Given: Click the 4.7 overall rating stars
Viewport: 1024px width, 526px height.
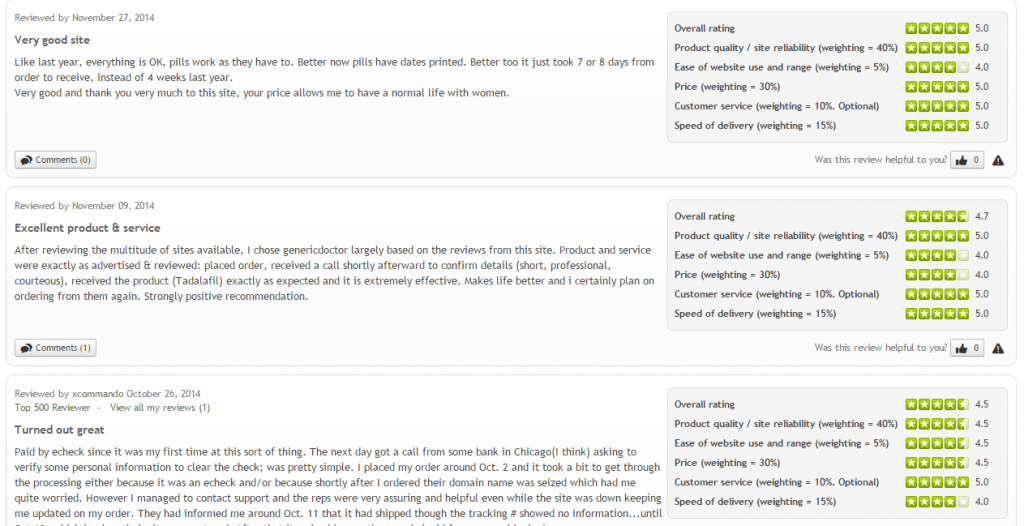Looking at the screenshot, I should tap(936, 216).
